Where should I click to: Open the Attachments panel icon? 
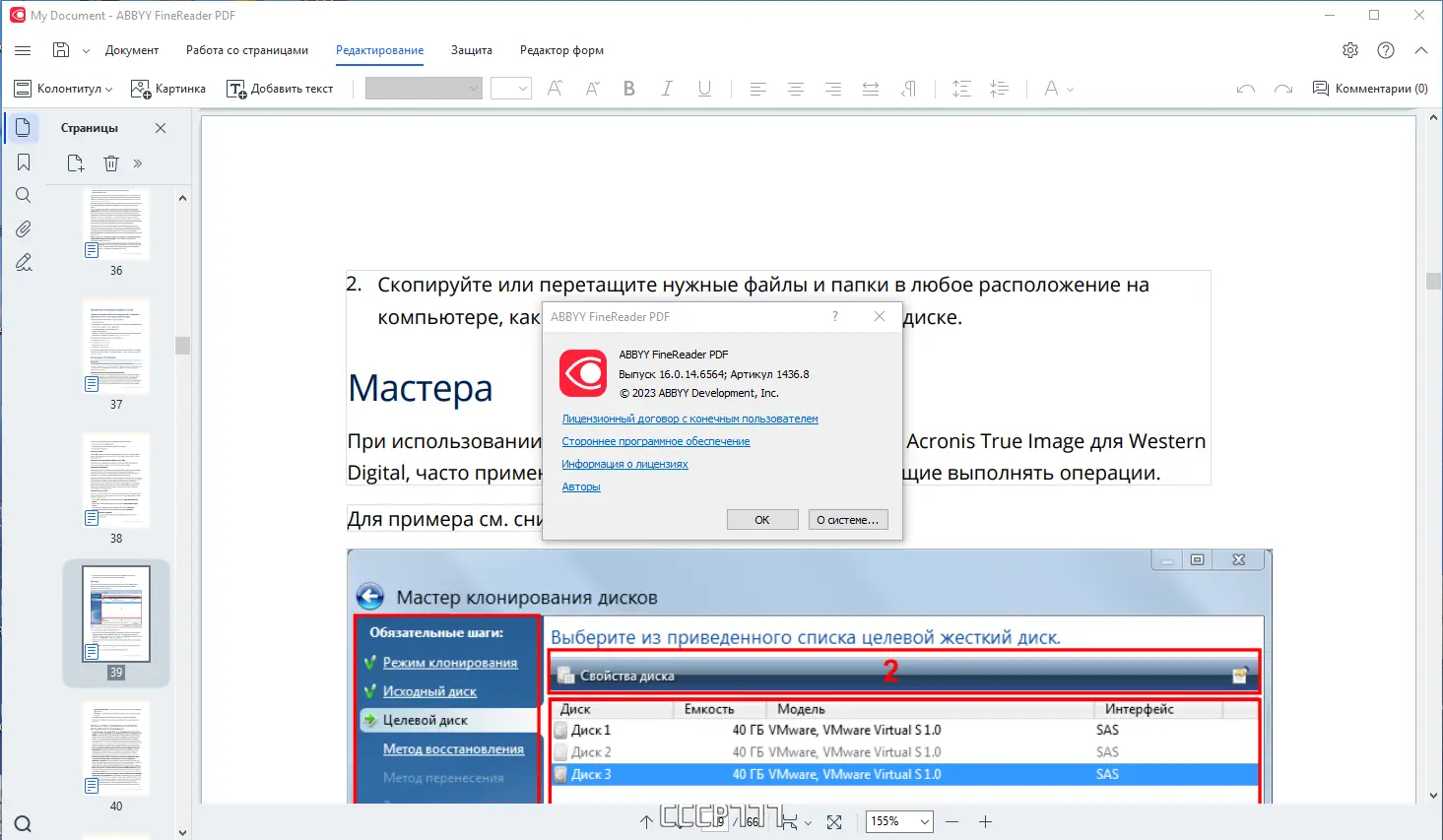(22, 228)
